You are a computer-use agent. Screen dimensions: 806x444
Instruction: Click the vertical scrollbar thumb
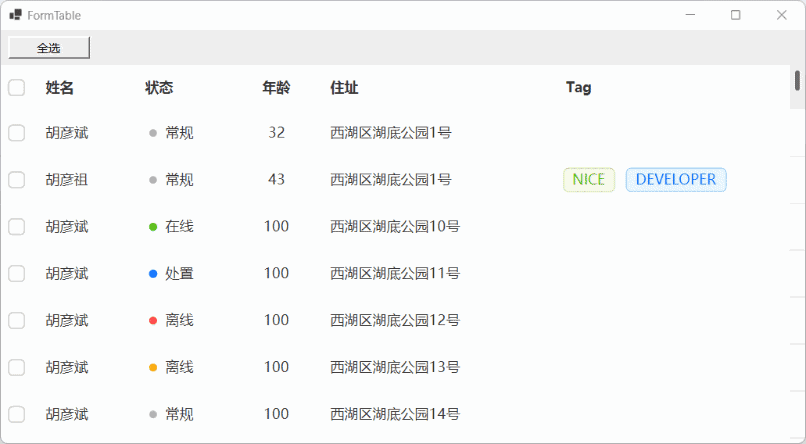click(797, 80)
